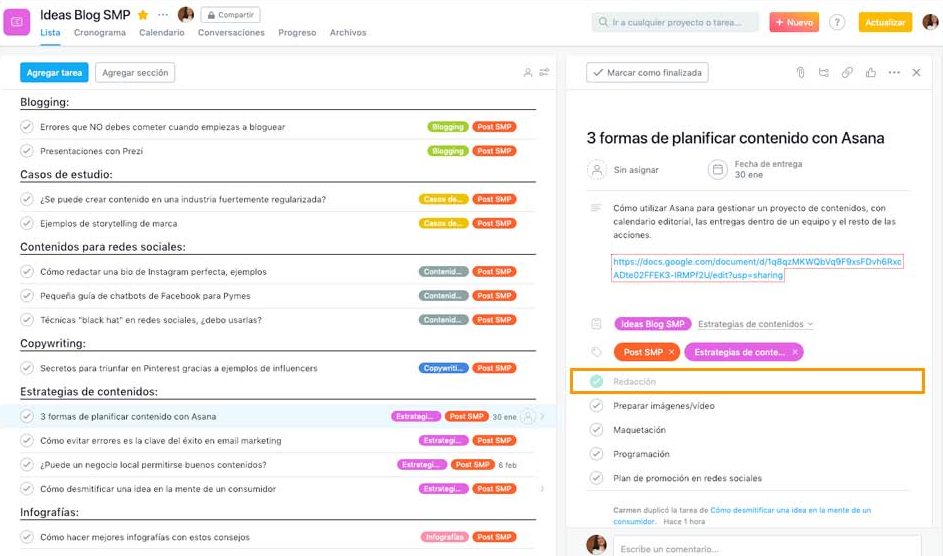This screenshot has width=943, height=556.
Task: Check the Programación subtask
Action: tap(596, 454)
